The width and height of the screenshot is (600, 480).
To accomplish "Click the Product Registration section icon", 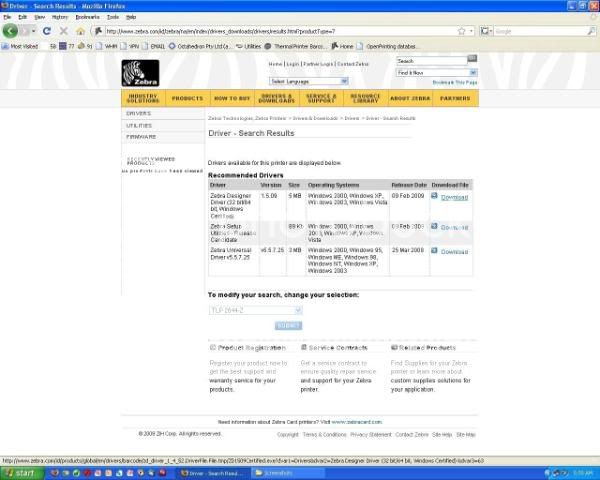I will 213,348.
